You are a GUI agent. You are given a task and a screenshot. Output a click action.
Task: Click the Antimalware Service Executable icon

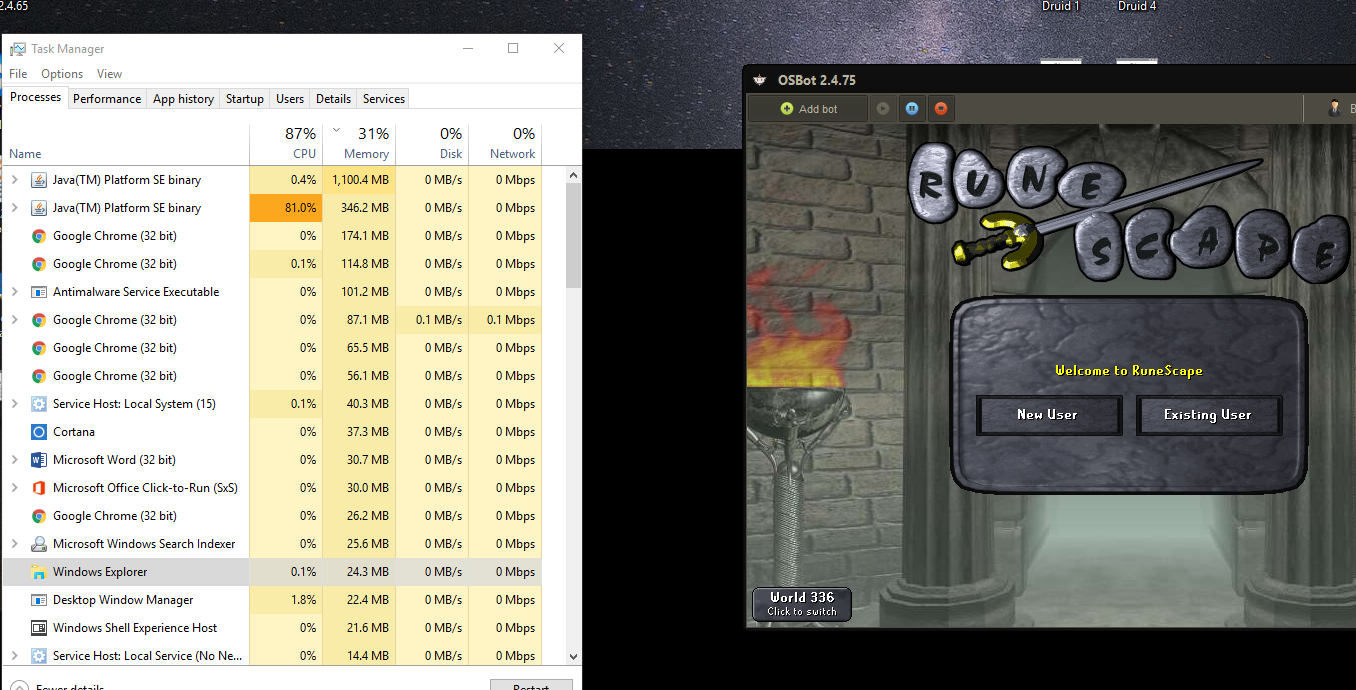tap(39, 292)
